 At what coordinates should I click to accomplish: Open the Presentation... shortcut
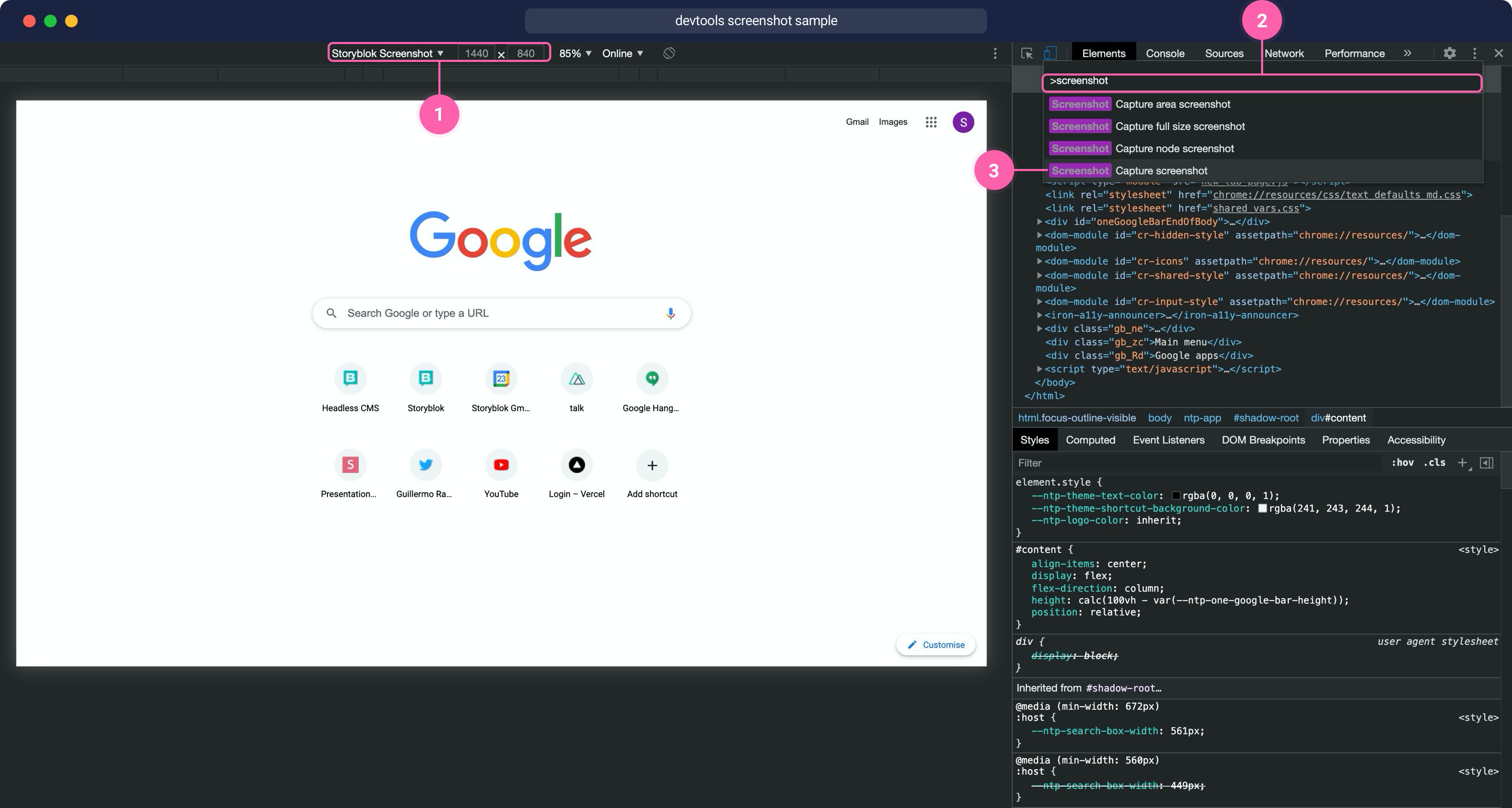[350, 474]
